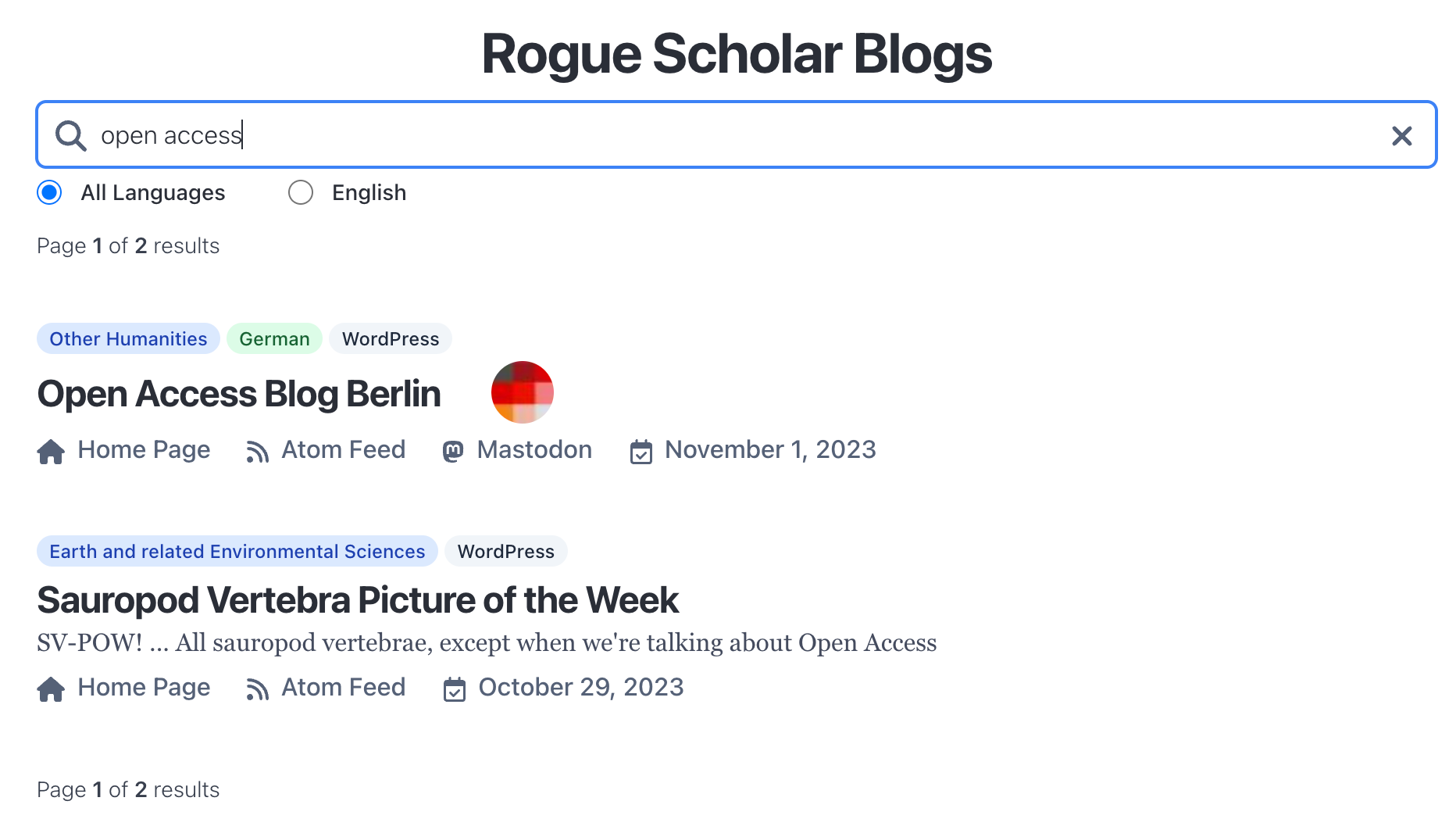Click feed icon for Sauropod Vertebra blog
Viewport: 1456px width, 819px height.
click(x=257, y=689)
